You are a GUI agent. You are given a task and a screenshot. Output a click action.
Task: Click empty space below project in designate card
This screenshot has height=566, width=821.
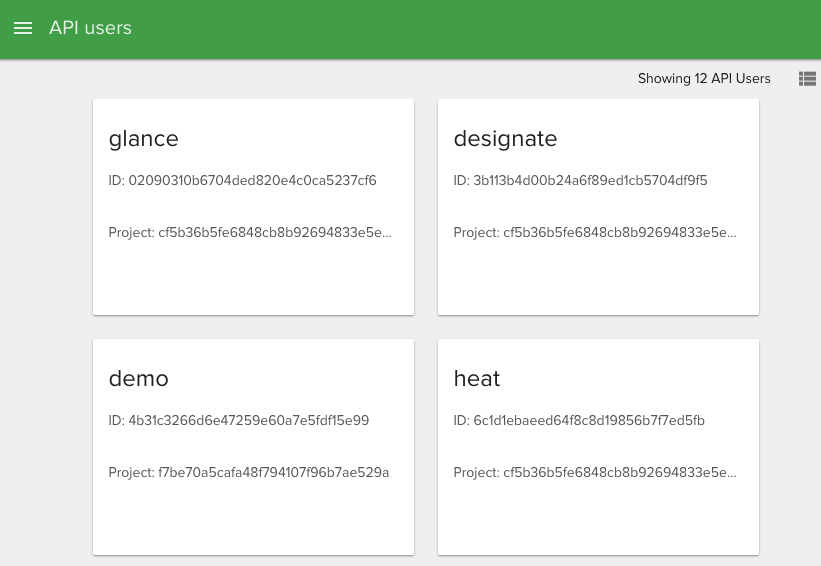(x=598, y=282)
